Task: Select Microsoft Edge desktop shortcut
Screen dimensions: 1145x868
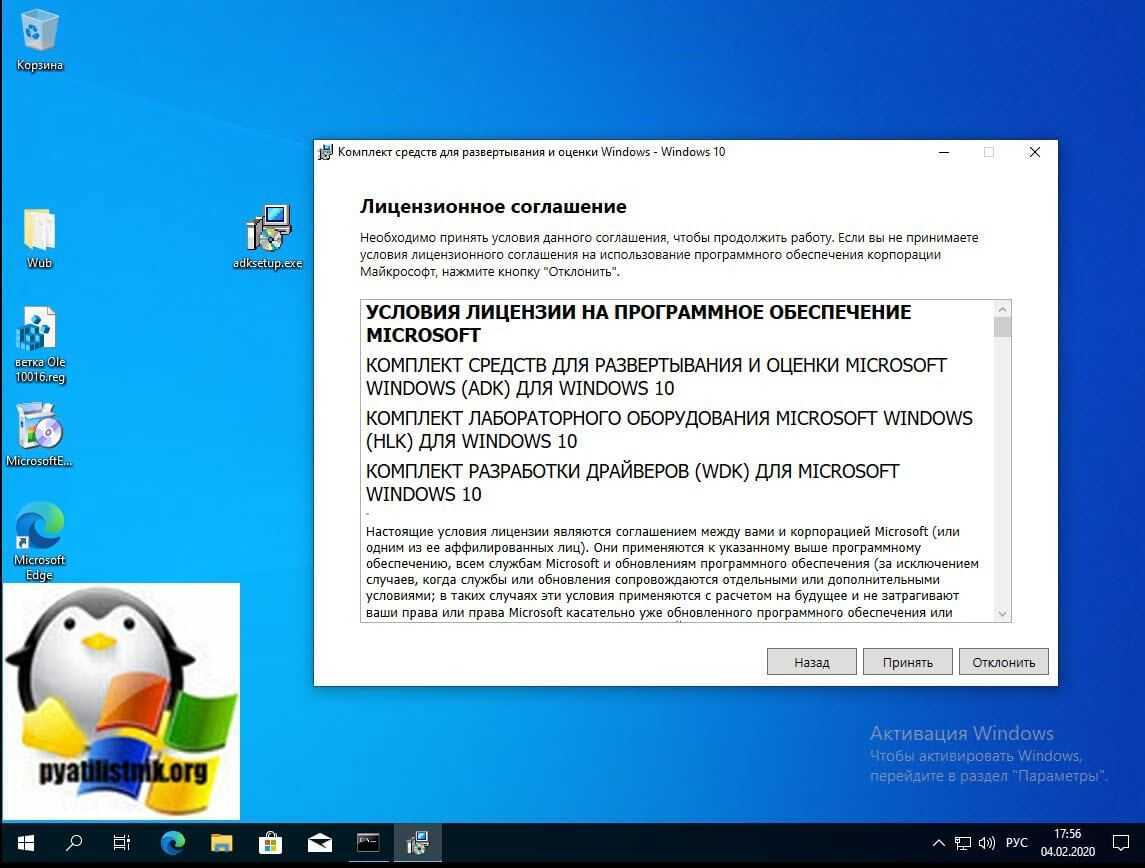Action: pyautogui.click(x=39, y=540)
